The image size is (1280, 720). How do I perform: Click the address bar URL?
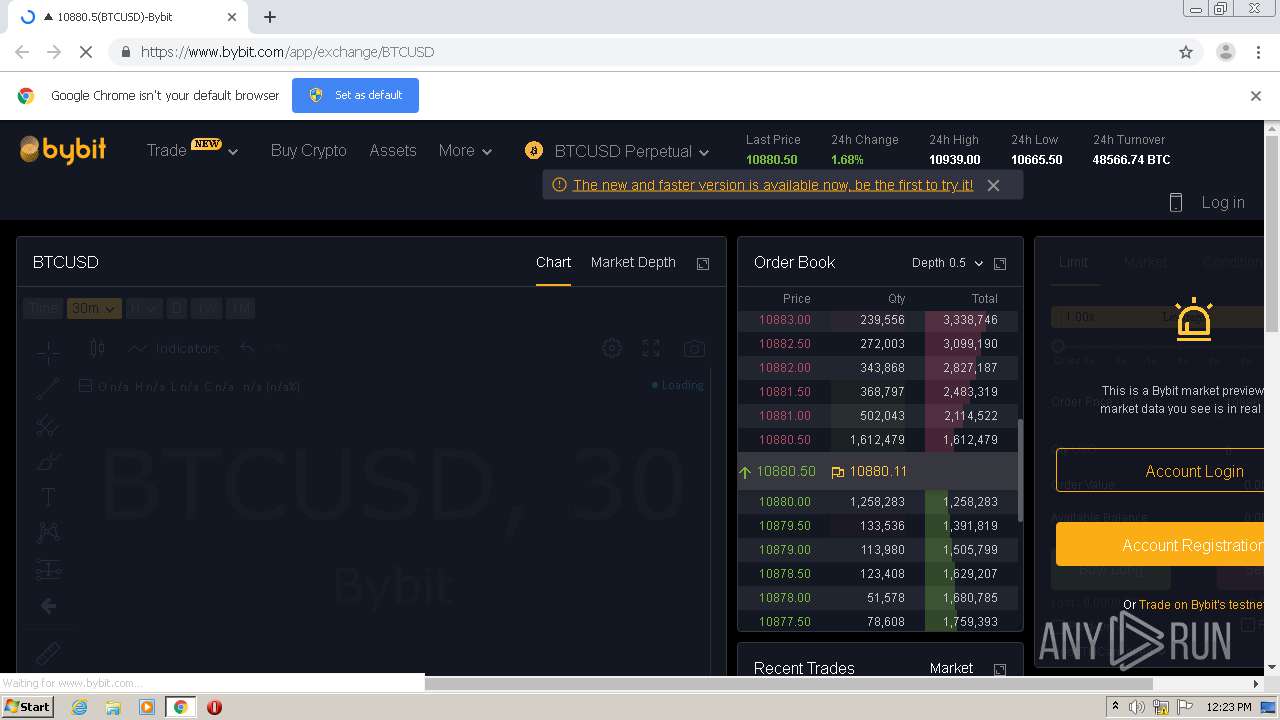point(287,52)
